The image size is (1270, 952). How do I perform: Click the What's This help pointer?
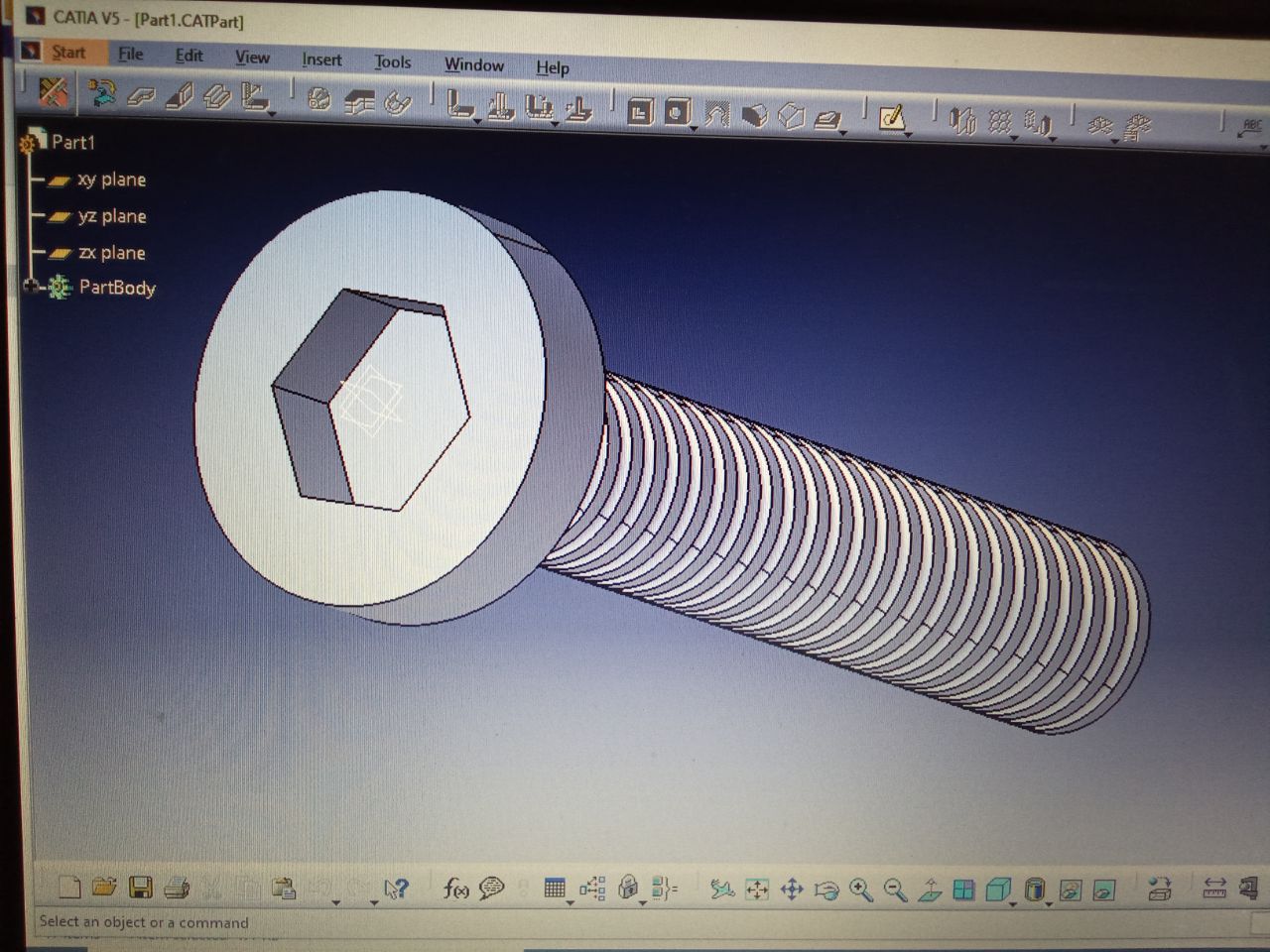[x=396, y=889]
